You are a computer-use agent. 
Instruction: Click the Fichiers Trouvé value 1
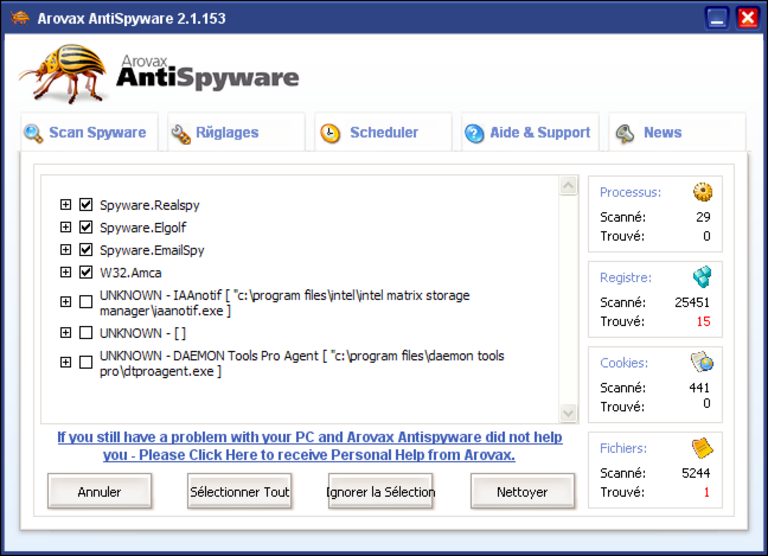(706, 492)
